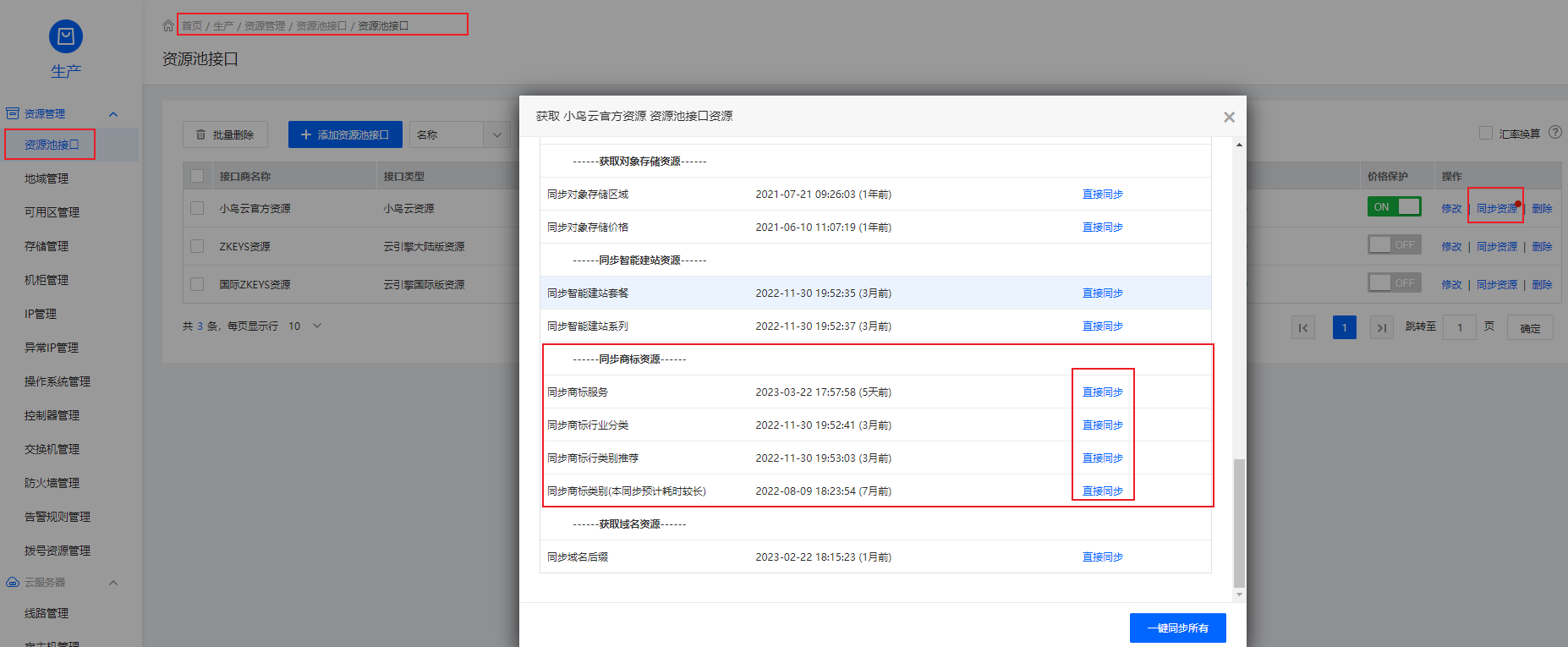
Task: Click 修改 for 小鸟云官方资源 row
Action: point(1451,209)
